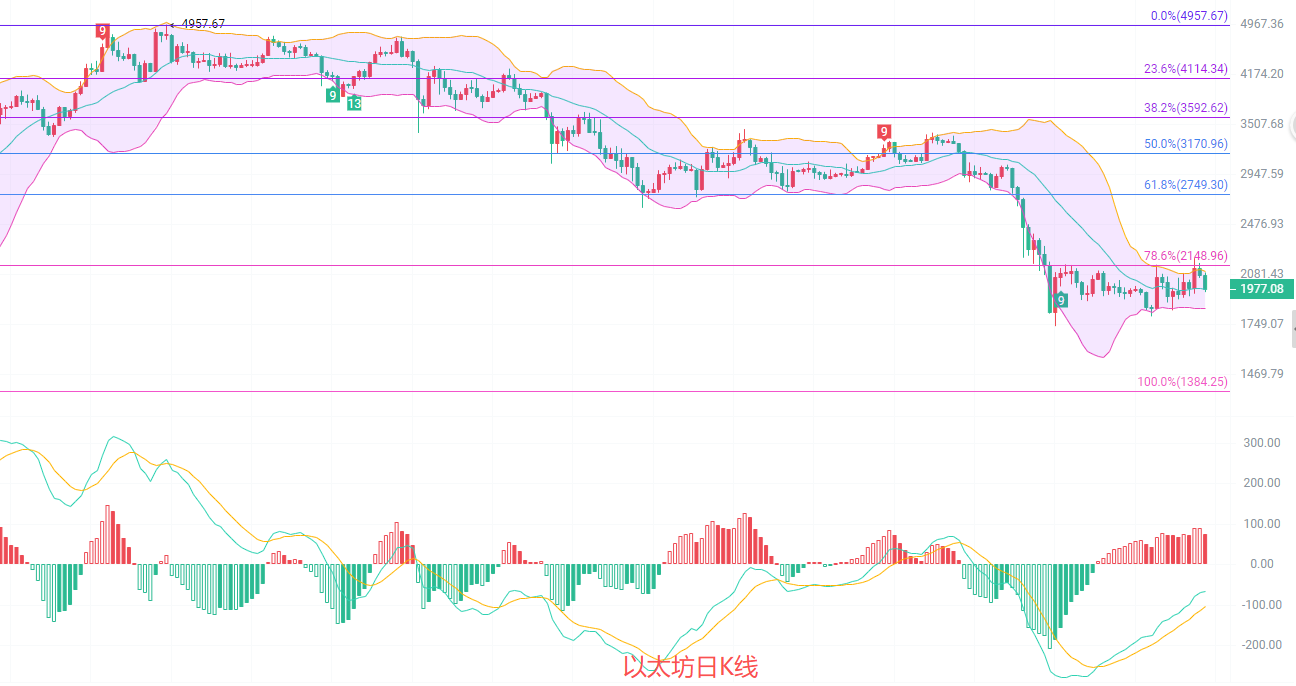Click the 50.0%(3170.96) retracement label

pos(1185,144)
